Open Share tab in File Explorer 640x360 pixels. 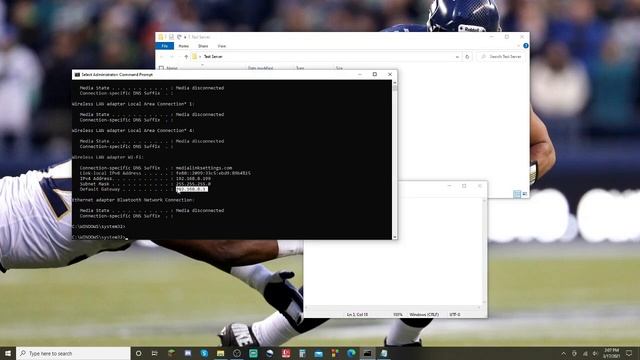click(203, 46)
